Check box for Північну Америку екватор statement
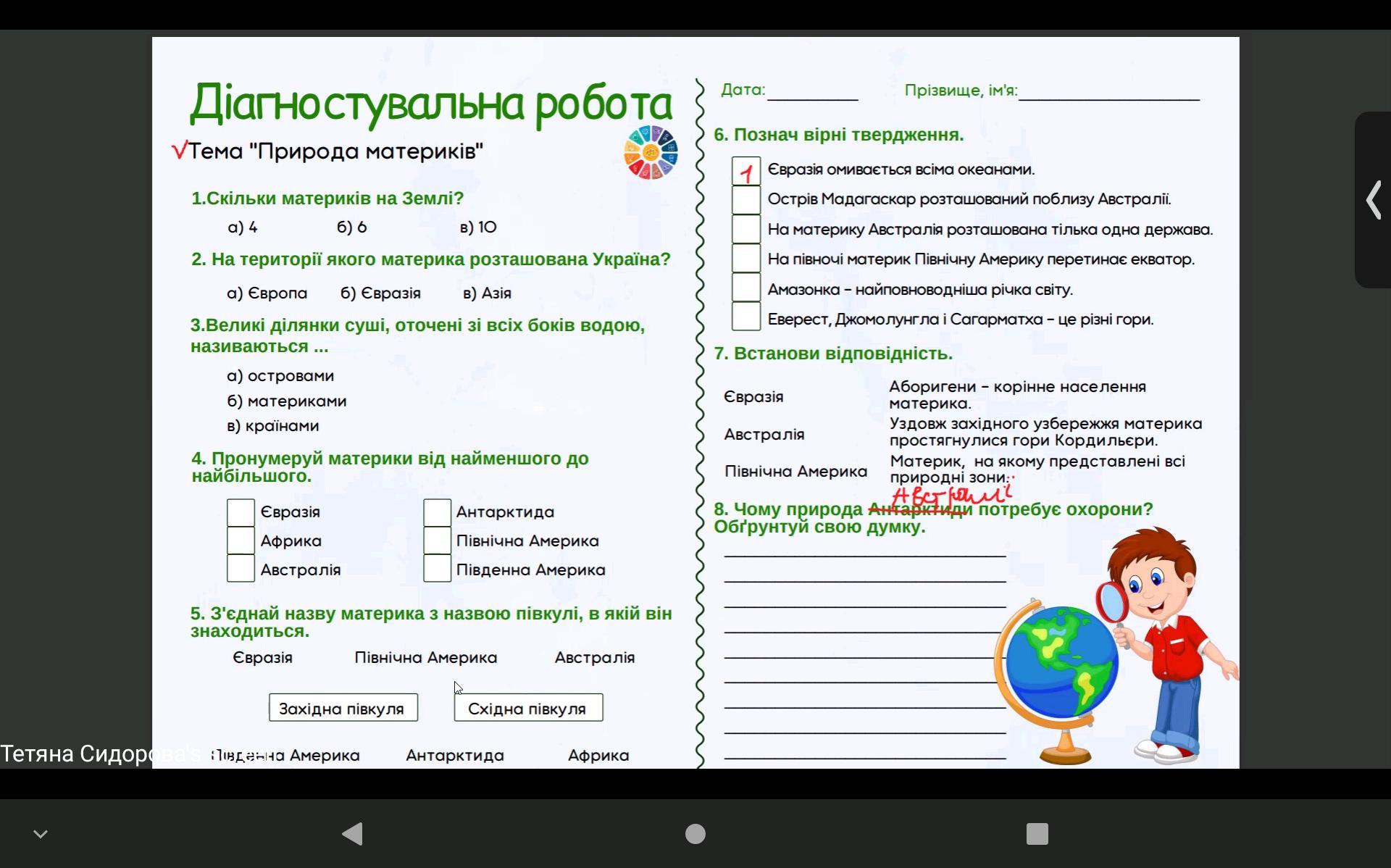The height and width of the screenshot is (868, 1391). point(745,258)
